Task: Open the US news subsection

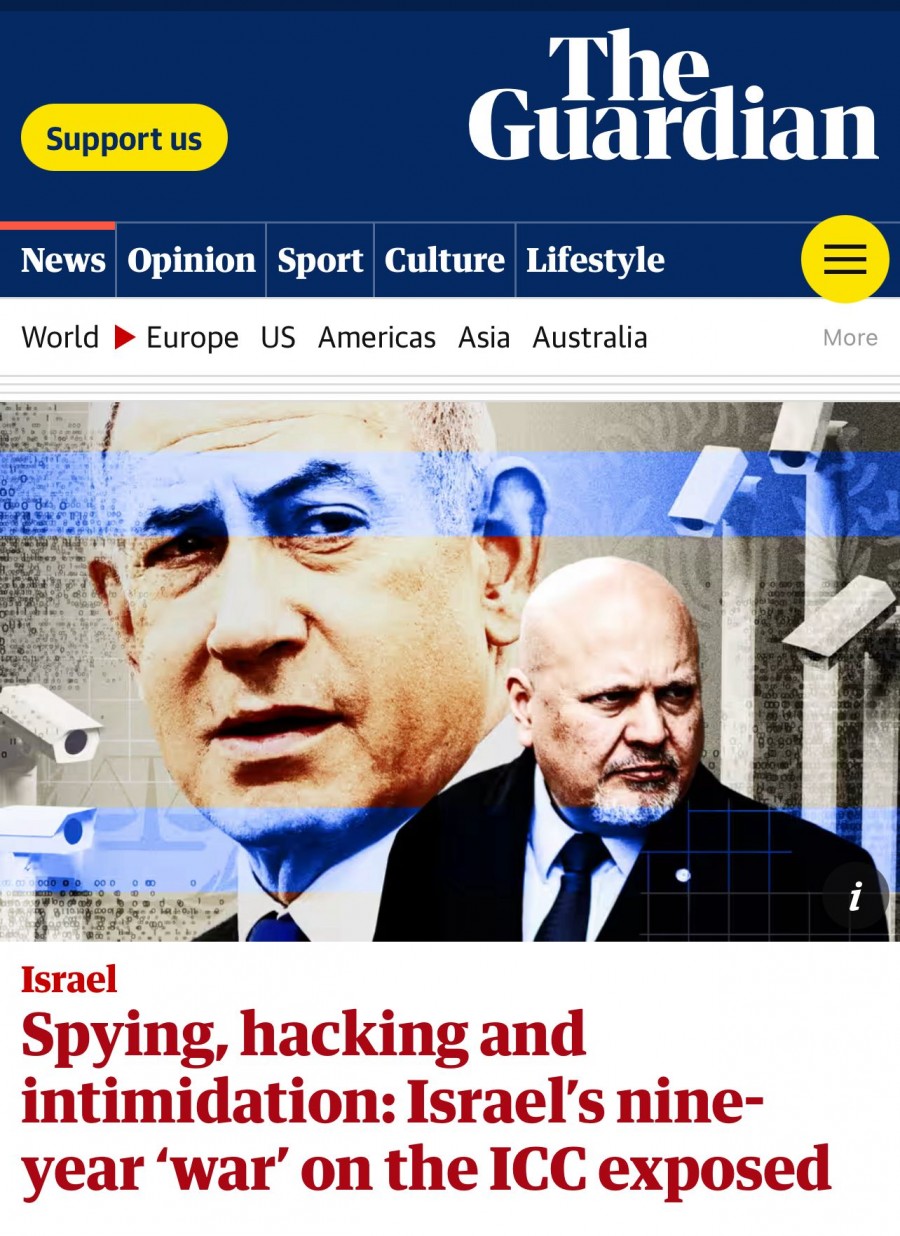Action: point(278,338)
